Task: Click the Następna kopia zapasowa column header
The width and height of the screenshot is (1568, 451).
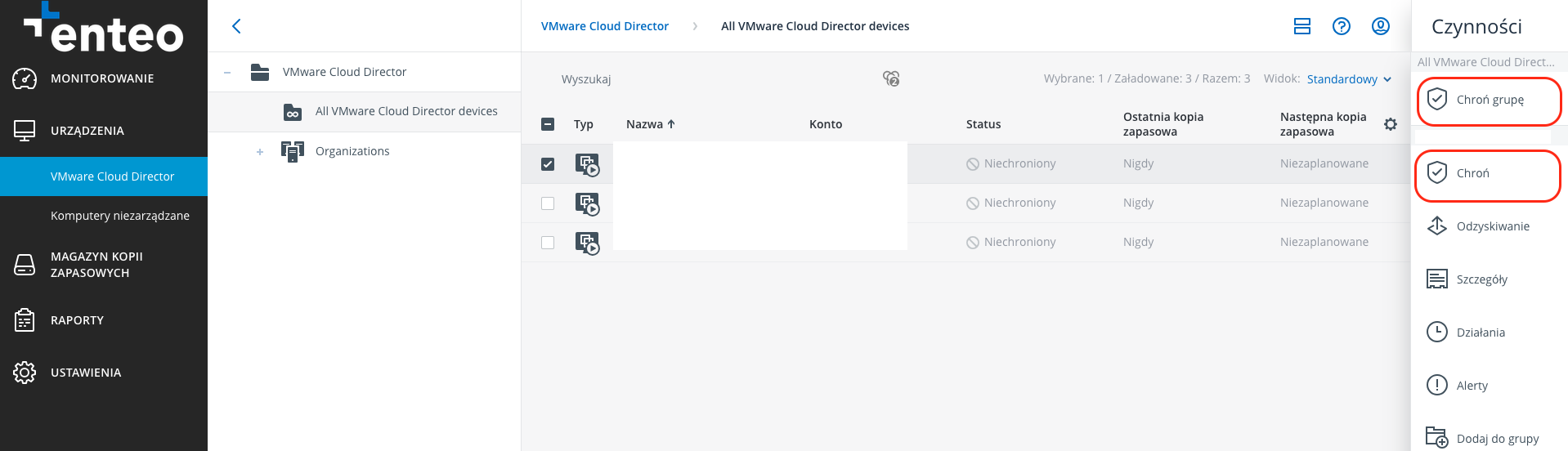Action: click(x=1324, y=124)
